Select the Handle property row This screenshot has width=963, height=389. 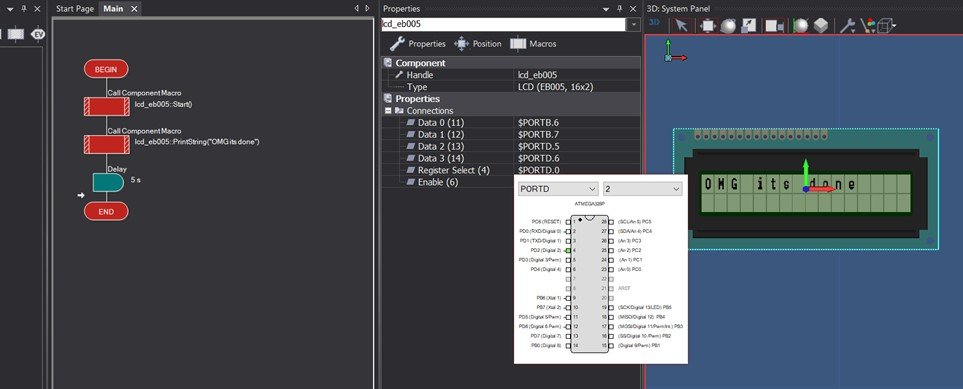point(511,74)
